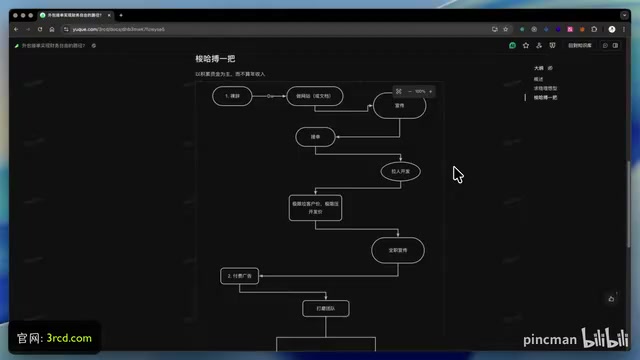Image resolution: width=640 pixels, height=360 pixels.
Task: Click the green Yuque avatar in the header
Action: click(x=513, y=45)
